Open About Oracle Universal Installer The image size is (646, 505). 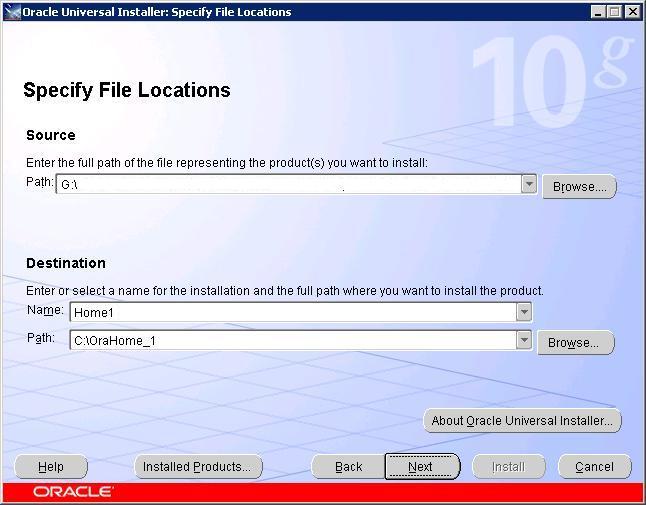pyautogui.click(x=522, y=421)
